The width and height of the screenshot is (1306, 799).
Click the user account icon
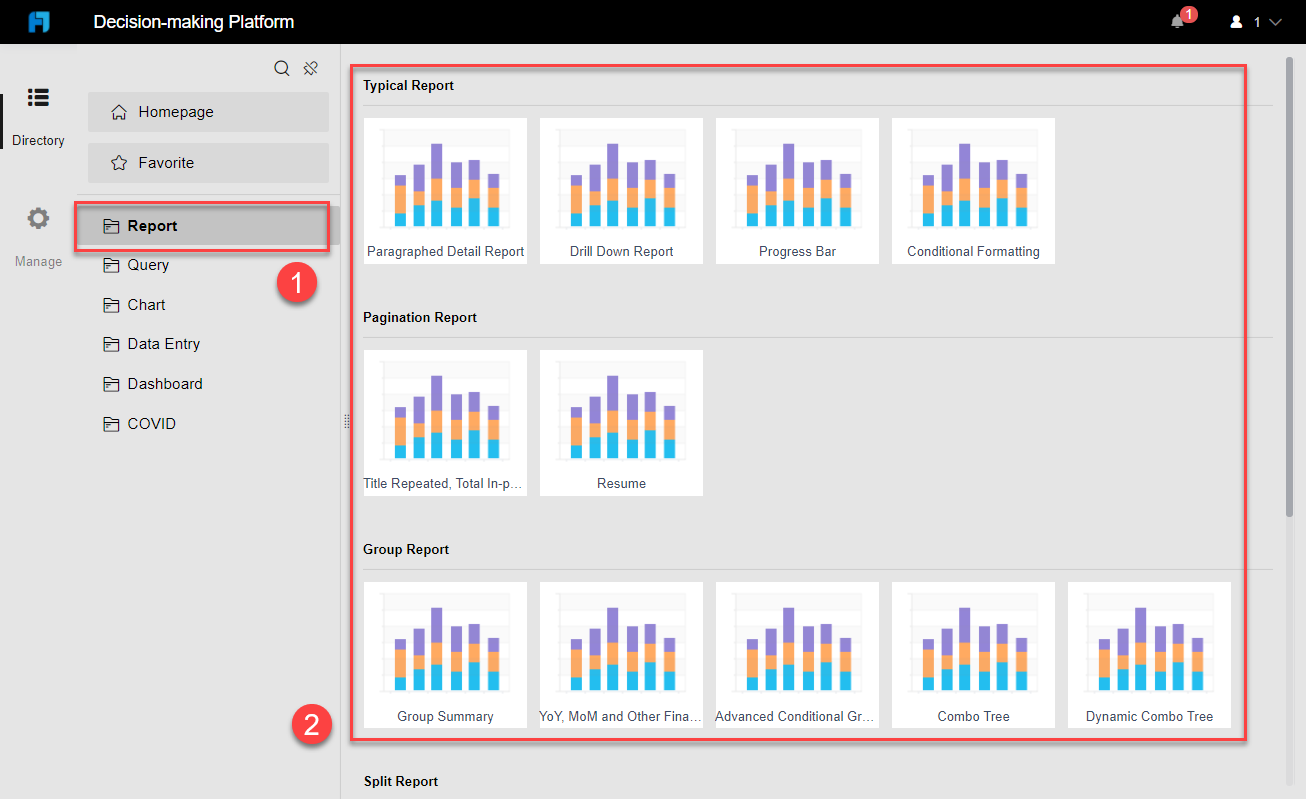1235,22
